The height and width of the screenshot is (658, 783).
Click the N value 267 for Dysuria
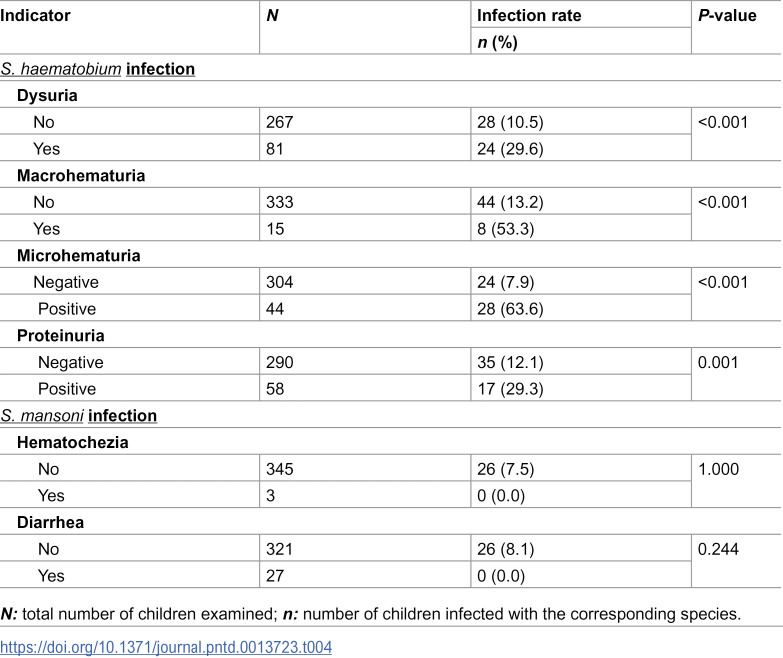[x=279, y=122]
